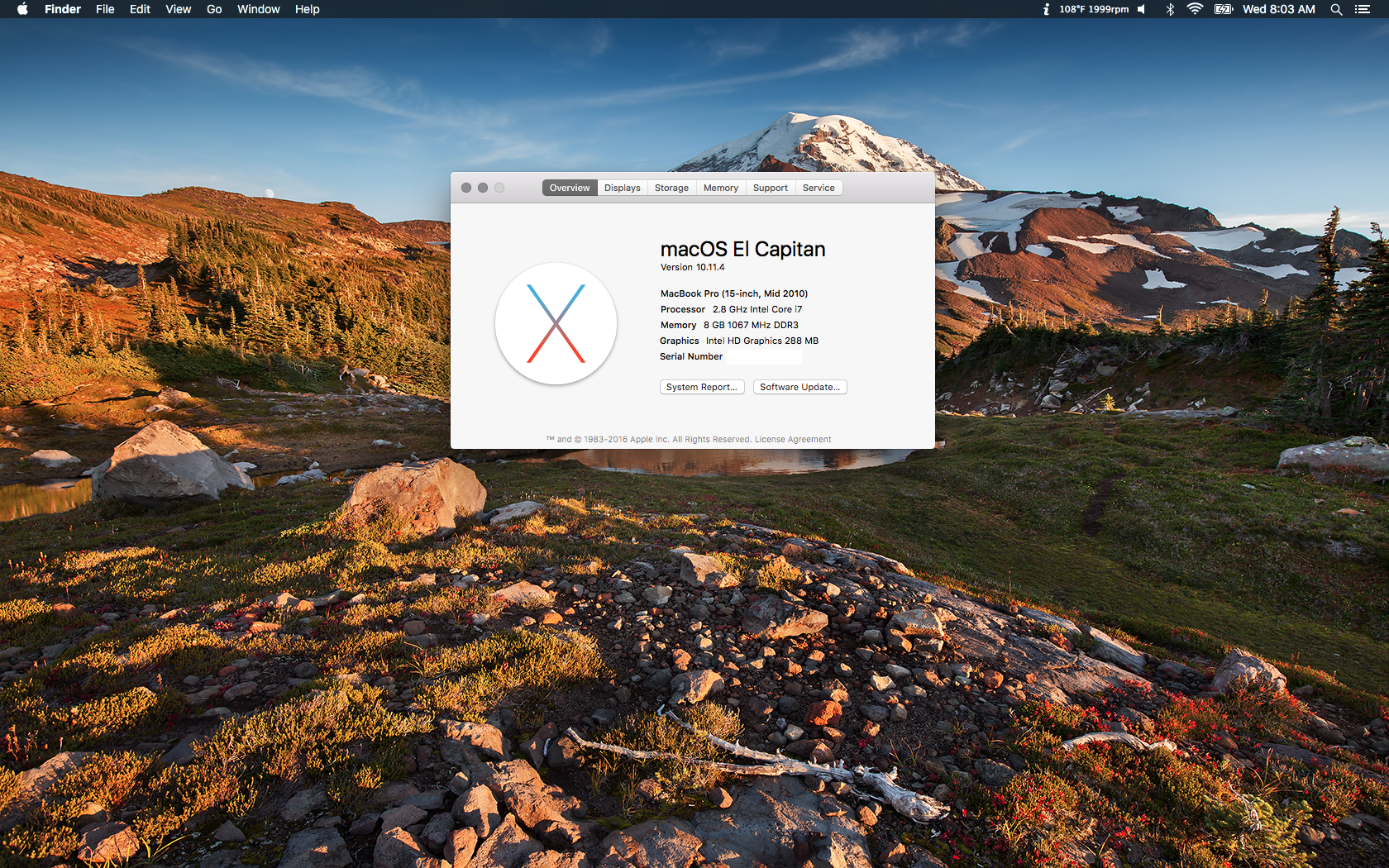Image resolution: width=1389 pixels, height=868 pixels.
Task: Click the macOS El Capitan title
Action: 742,249
